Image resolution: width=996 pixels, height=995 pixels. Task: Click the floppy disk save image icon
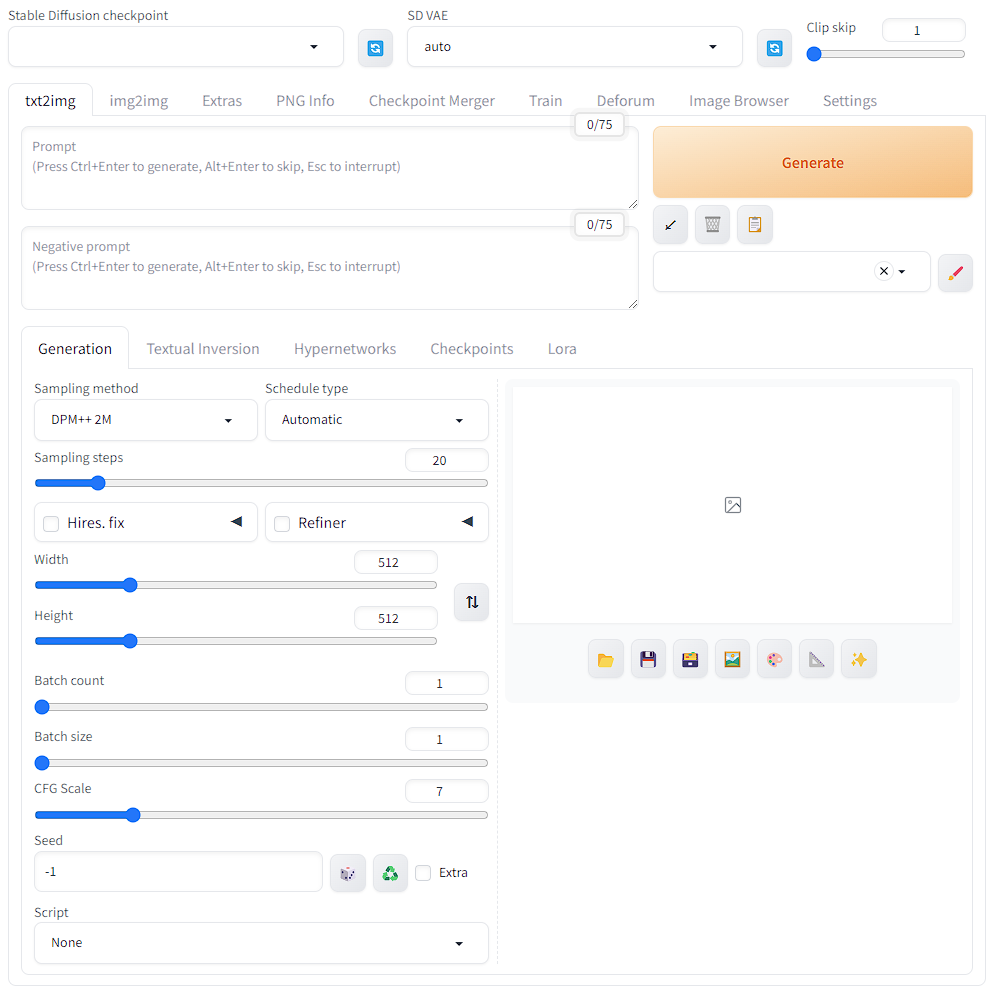click(648, 660)
